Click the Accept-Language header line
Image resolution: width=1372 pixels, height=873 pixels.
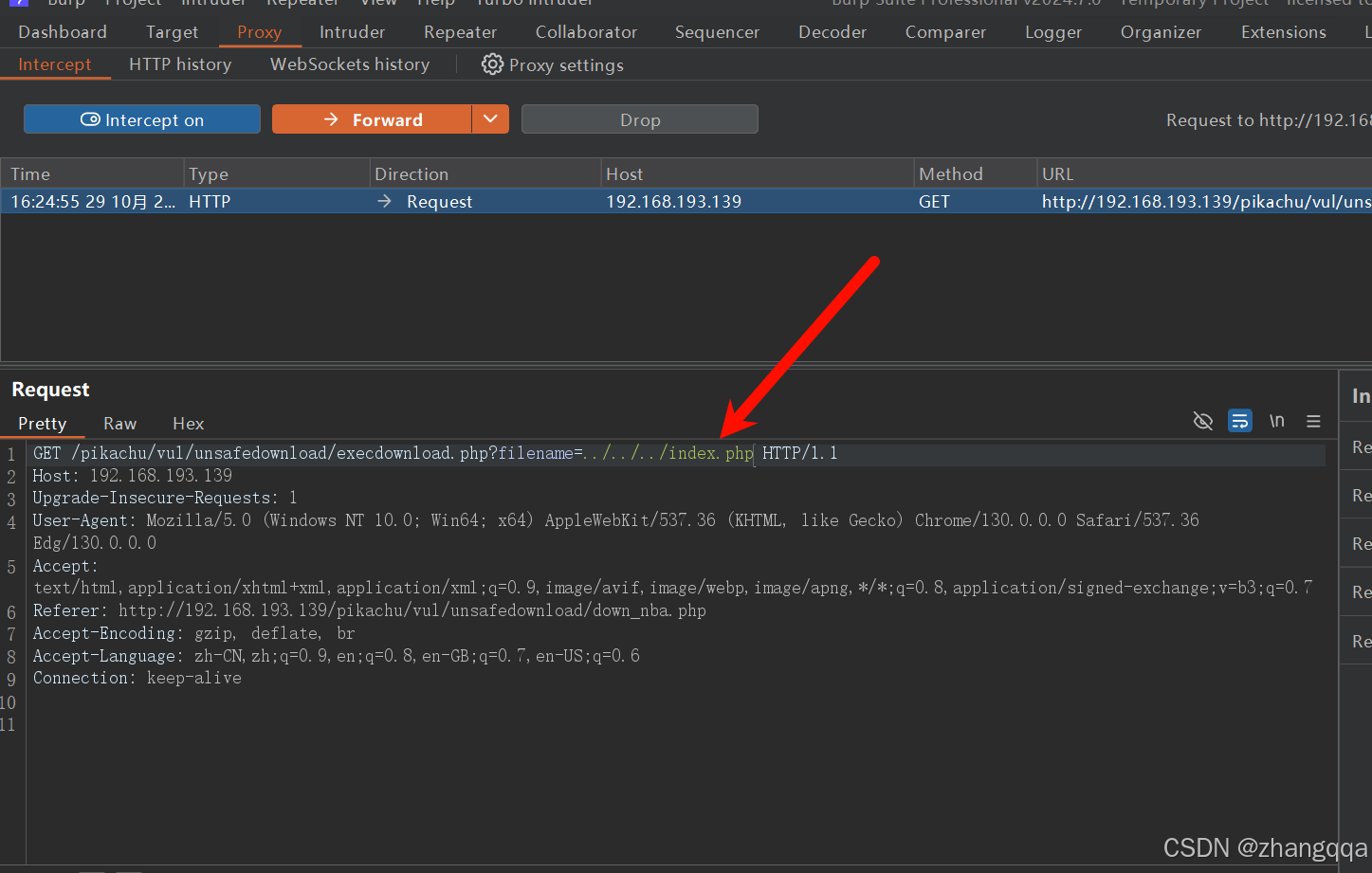pos(337,656)
